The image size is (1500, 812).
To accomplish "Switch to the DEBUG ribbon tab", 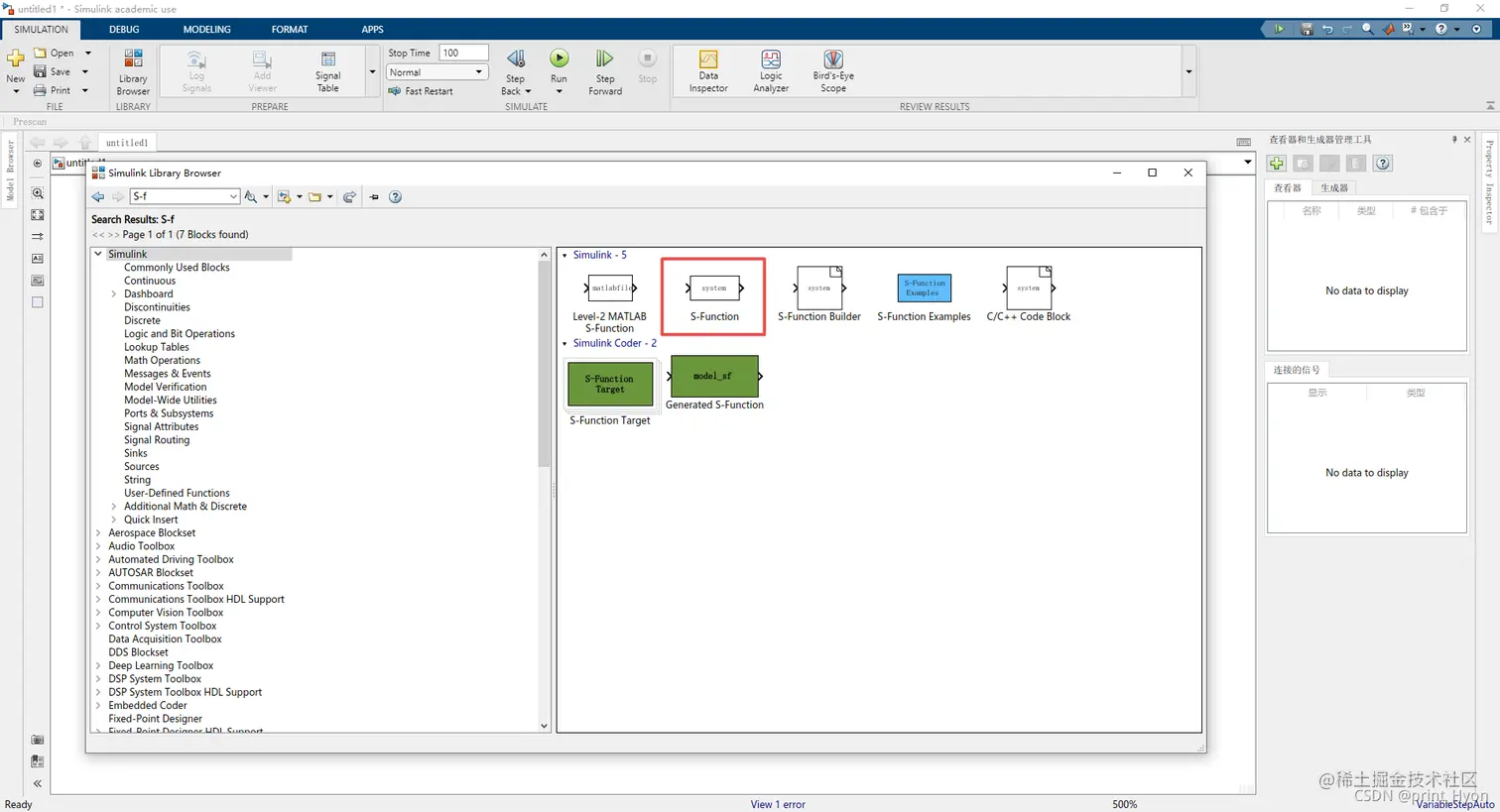I will click(x=124, y=30).
